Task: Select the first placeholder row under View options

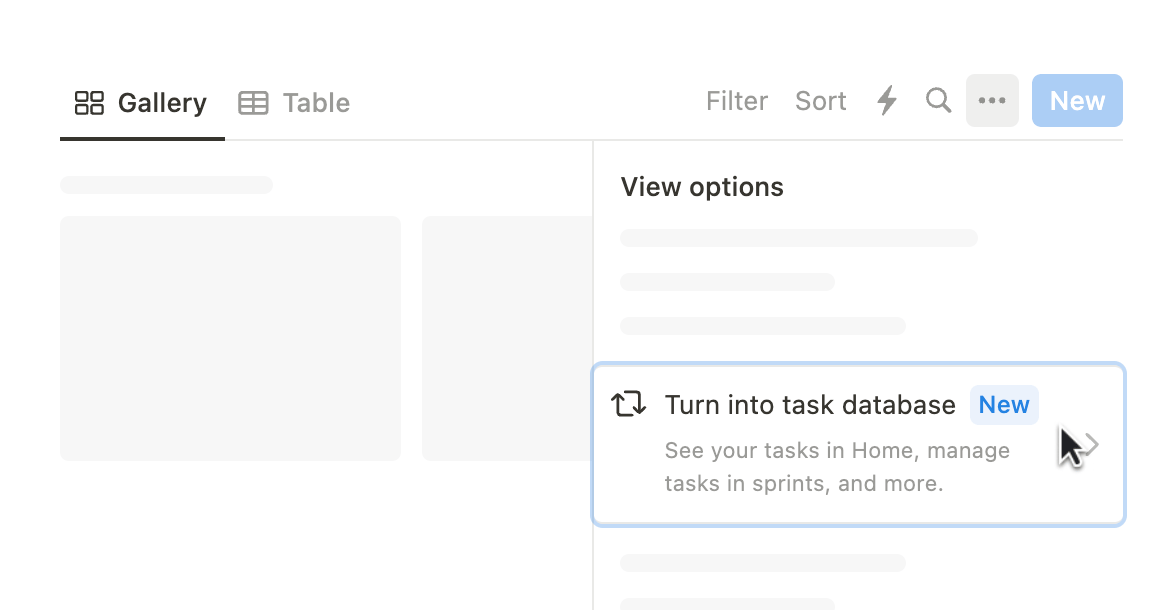Action: (x=799, y=238)
